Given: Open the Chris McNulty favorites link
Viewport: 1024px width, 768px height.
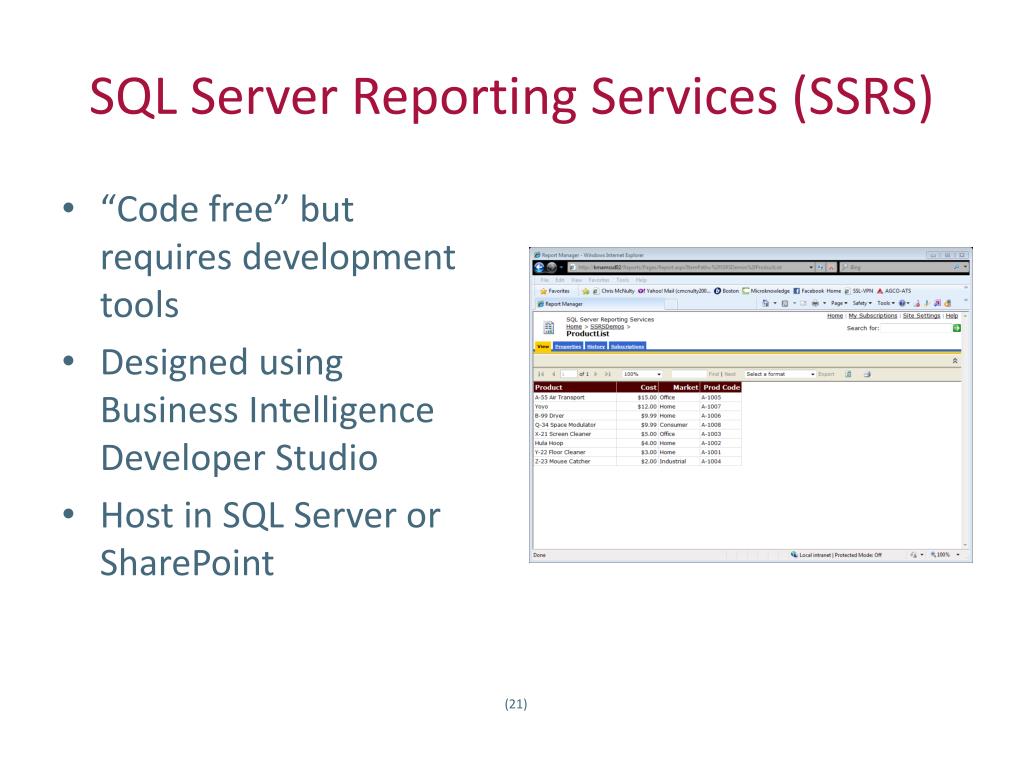Looking at the screenshot, I should click(615, 291).
